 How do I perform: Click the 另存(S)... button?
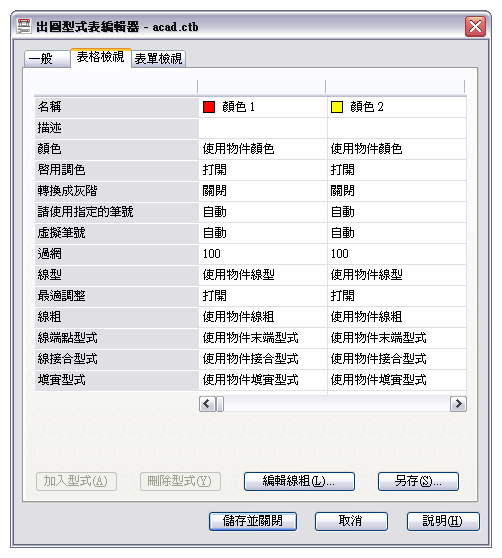[x=418, y=481]
